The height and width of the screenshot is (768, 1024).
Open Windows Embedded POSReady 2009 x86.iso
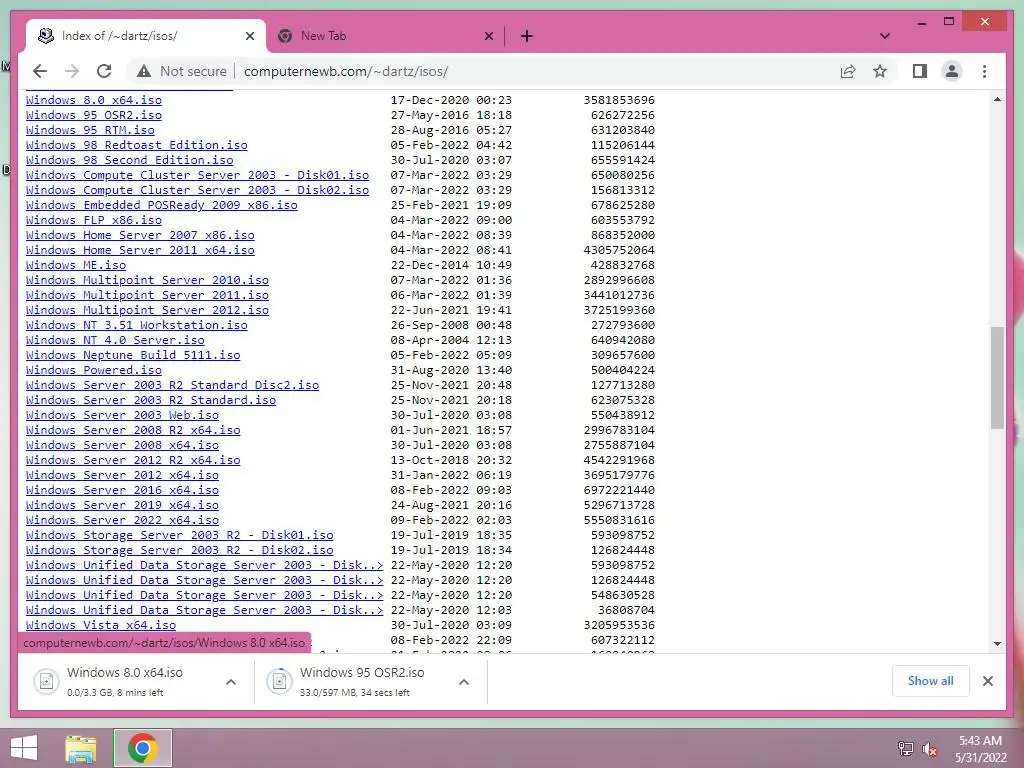click(162, 205)
